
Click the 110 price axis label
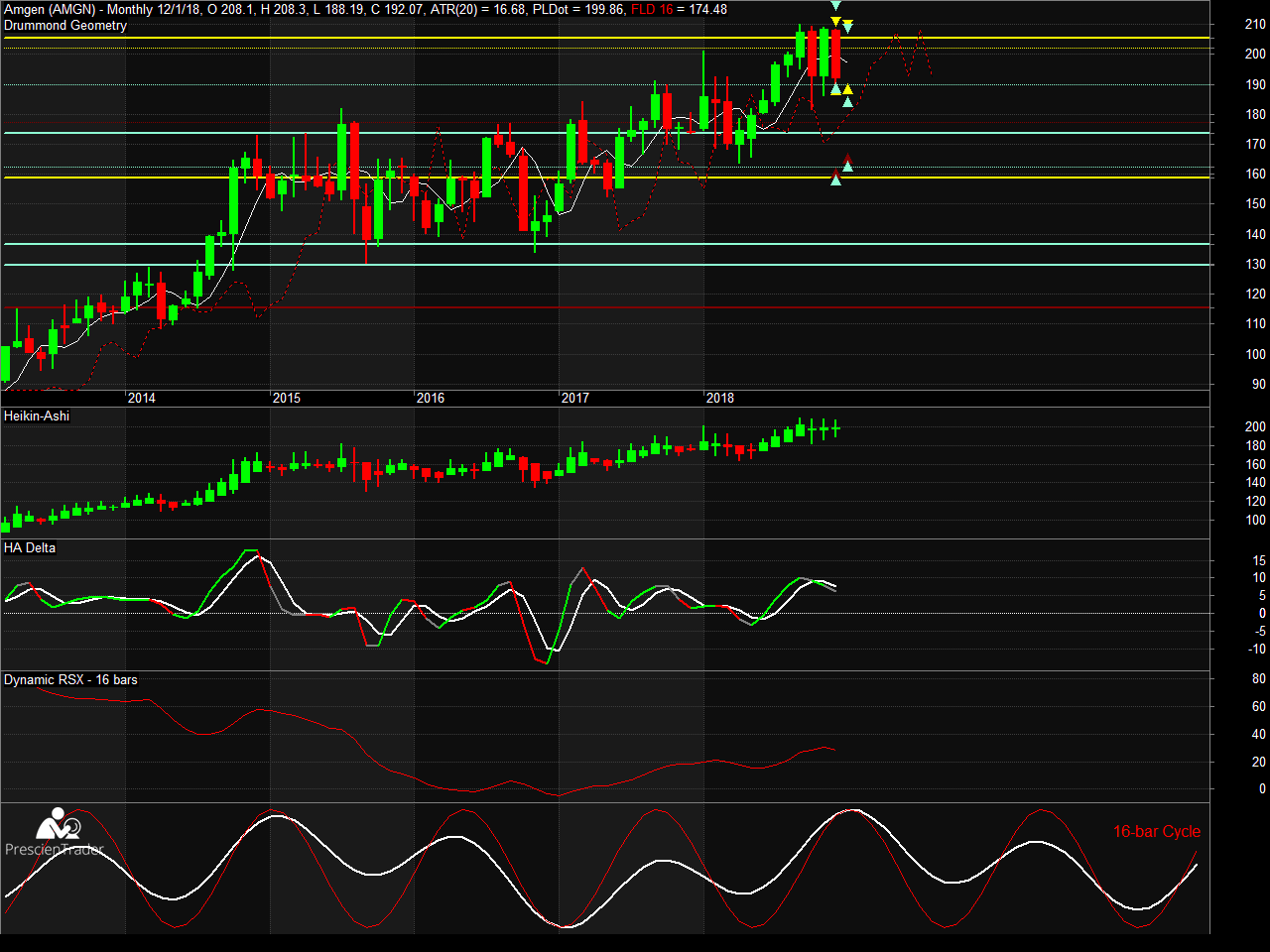1255,323
